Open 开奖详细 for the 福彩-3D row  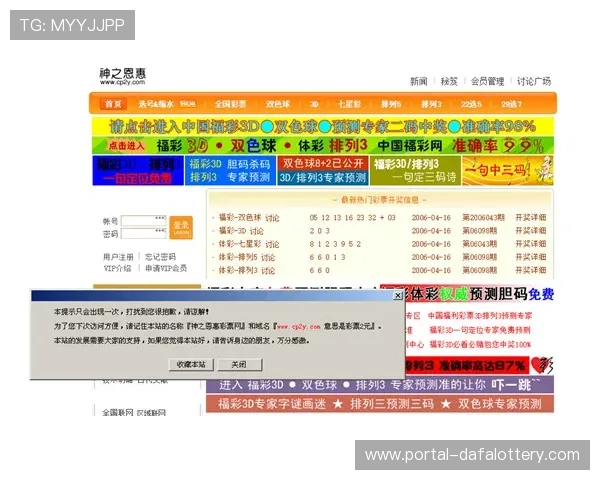[x=531, y=230]
